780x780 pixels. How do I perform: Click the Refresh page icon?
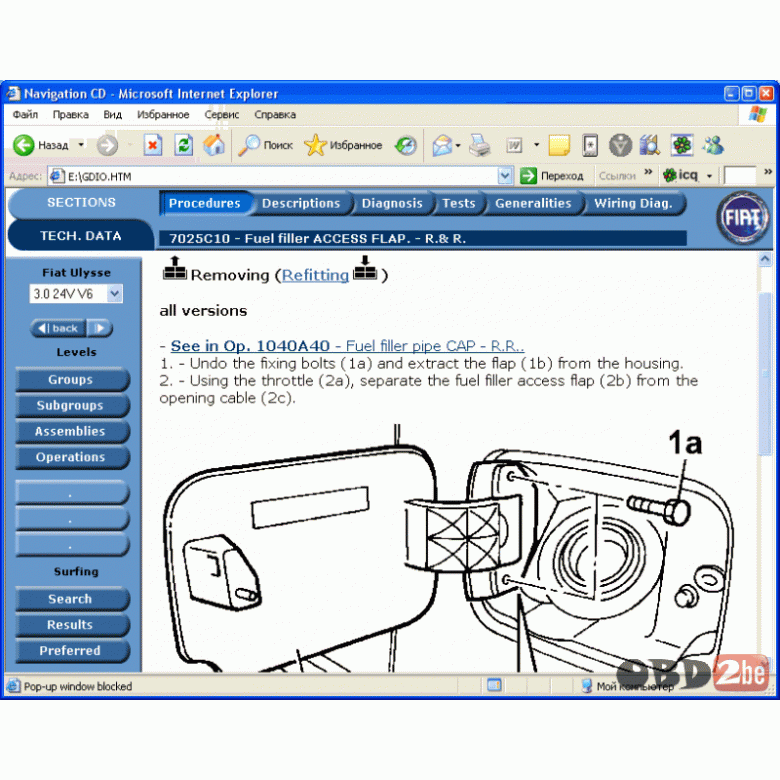(184, 145)
